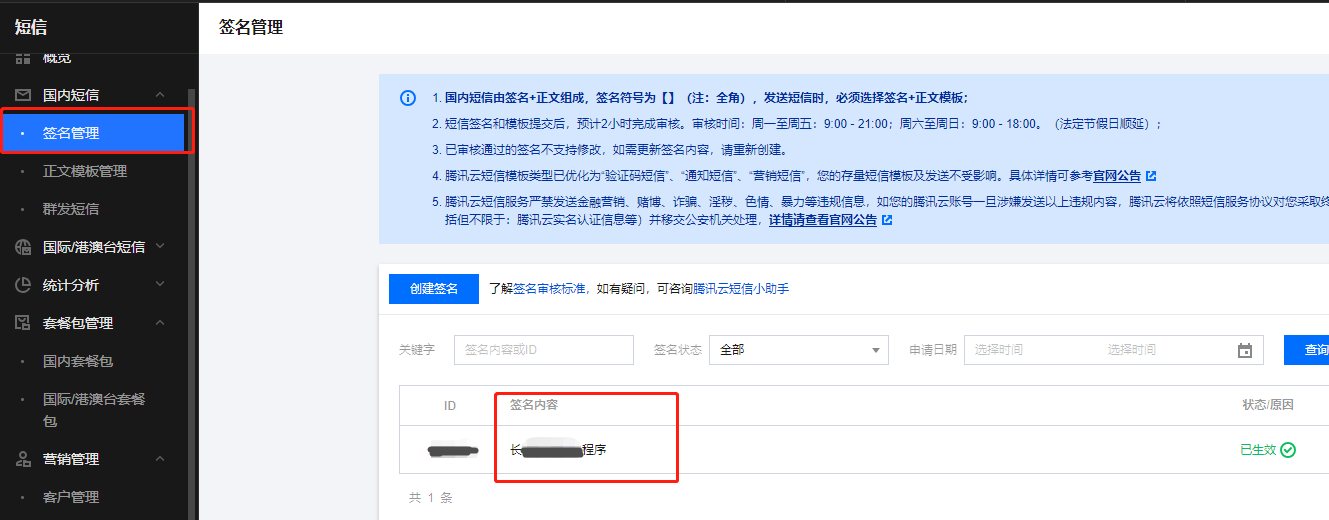Viewport: 1329px width, 520px height.
Task: Open the 签名状态 dropdown showing 全部
Action: click(x=798, y=350)
